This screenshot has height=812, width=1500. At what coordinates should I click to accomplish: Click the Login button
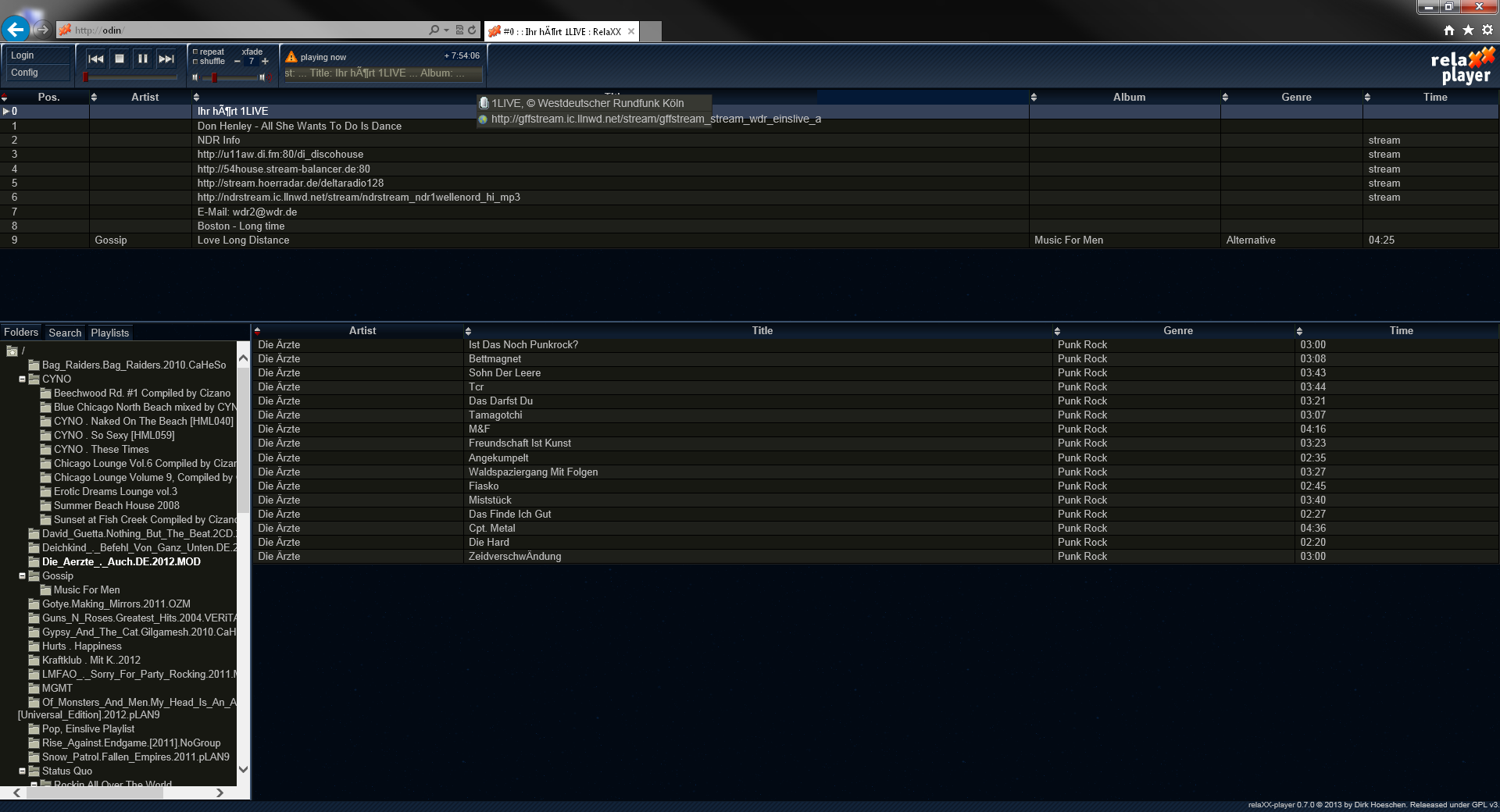coord(37,55)
